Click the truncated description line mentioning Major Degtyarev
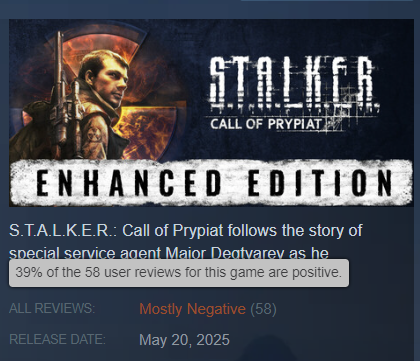The width and height of the screenshot is (420, 361). [x=169, y=253]
